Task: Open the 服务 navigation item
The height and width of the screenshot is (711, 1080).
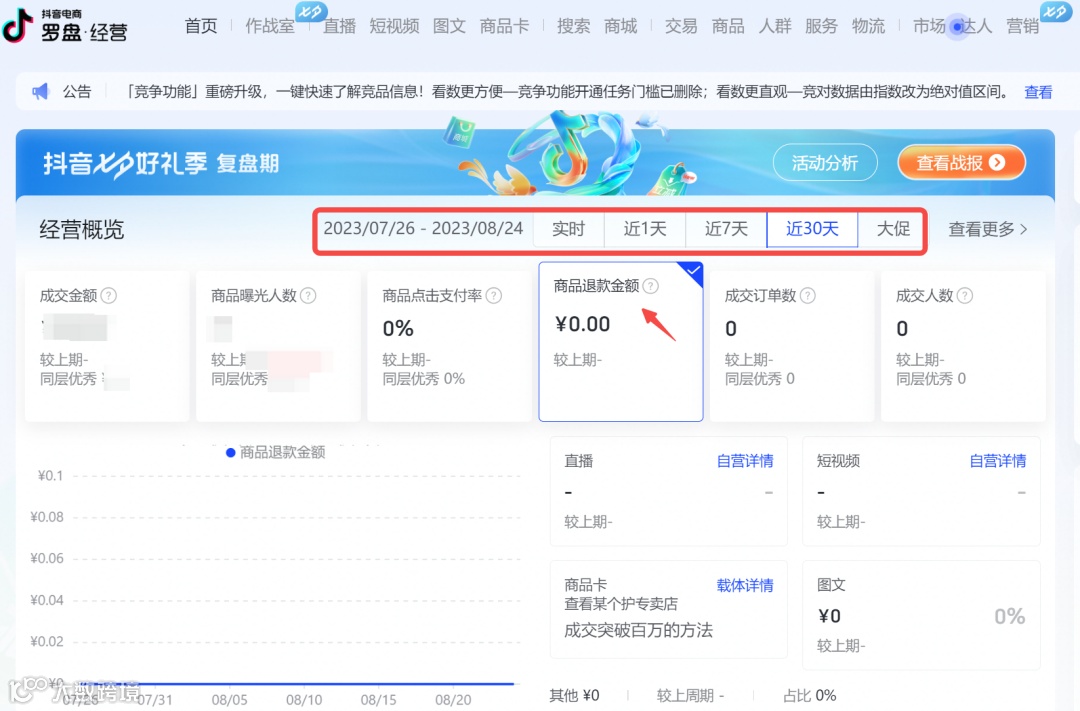Action: 822,26
